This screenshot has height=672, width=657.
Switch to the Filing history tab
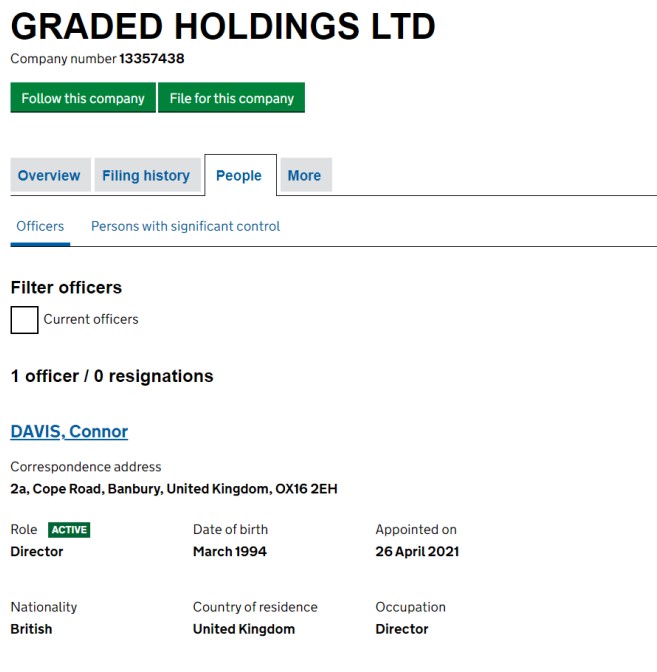tap(147, 175)
